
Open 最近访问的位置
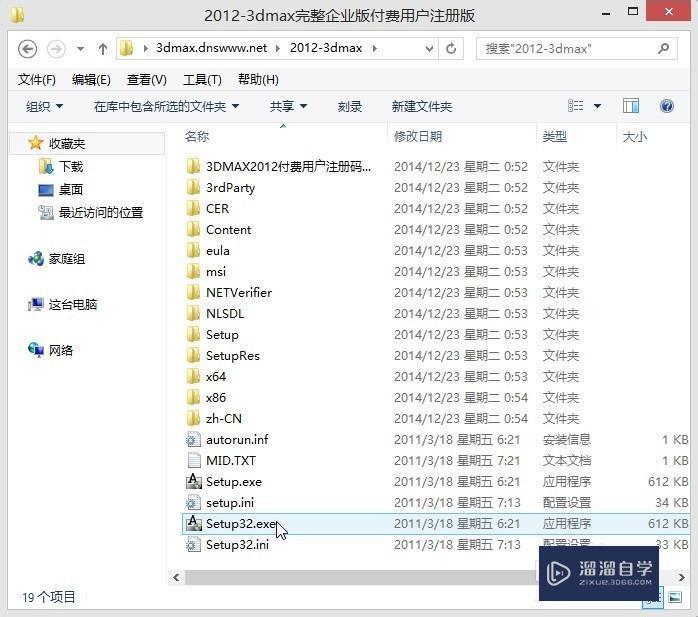(101, 212)
